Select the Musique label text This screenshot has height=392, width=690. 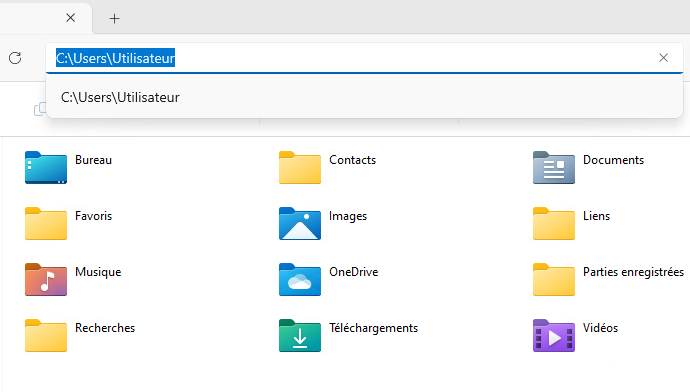click(x=98, y=272)
